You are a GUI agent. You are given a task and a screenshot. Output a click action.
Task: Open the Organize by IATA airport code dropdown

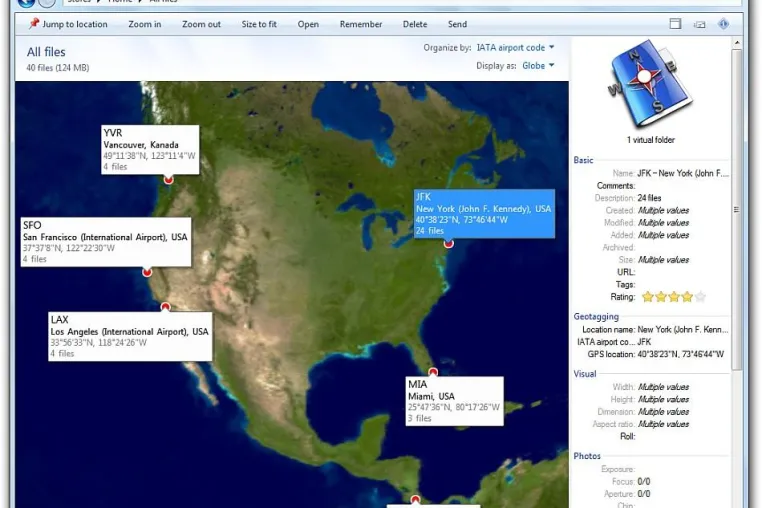point(515,48)
